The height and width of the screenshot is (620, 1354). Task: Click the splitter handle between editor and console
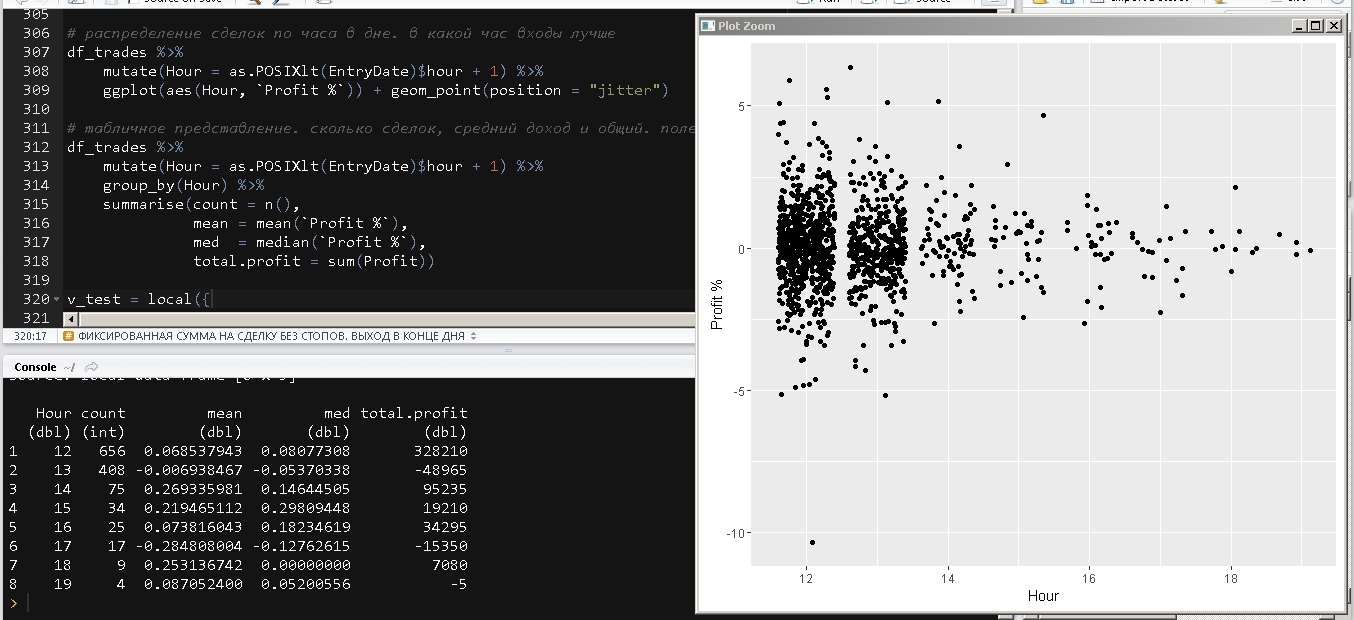pyautogui.click(x=507, y=350)
